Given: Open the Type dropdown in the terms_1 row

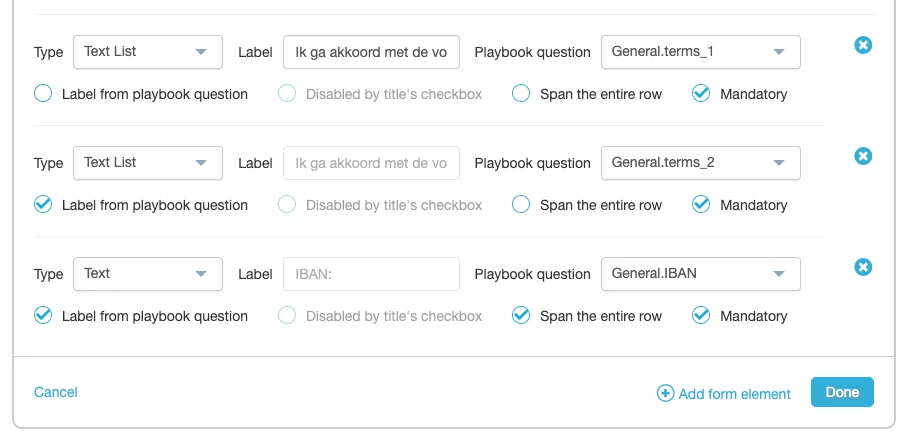Looking at the screenshot, I should point(148,52).
